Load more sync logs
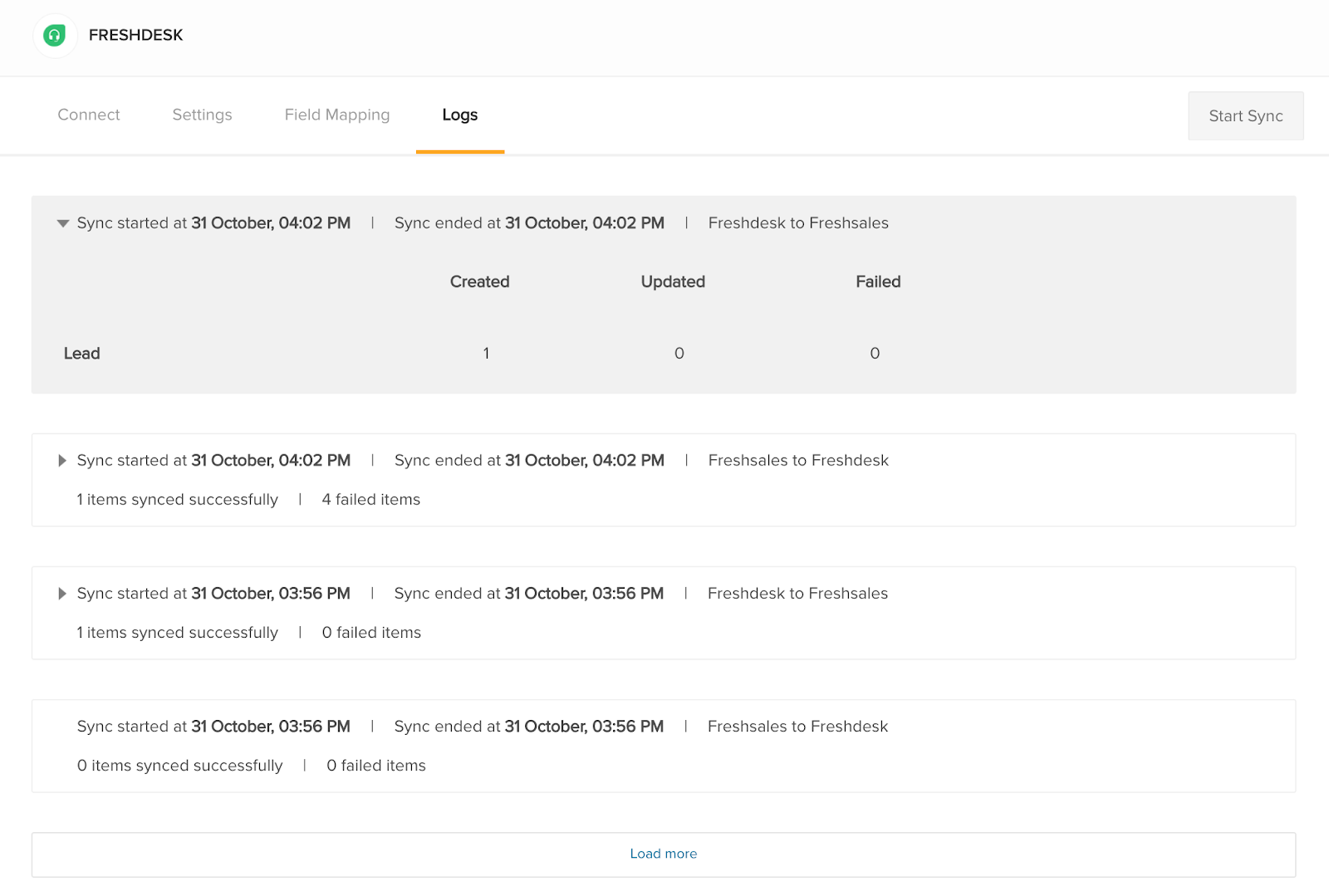Screen dimensions: 1329x896 coord(664,854)
